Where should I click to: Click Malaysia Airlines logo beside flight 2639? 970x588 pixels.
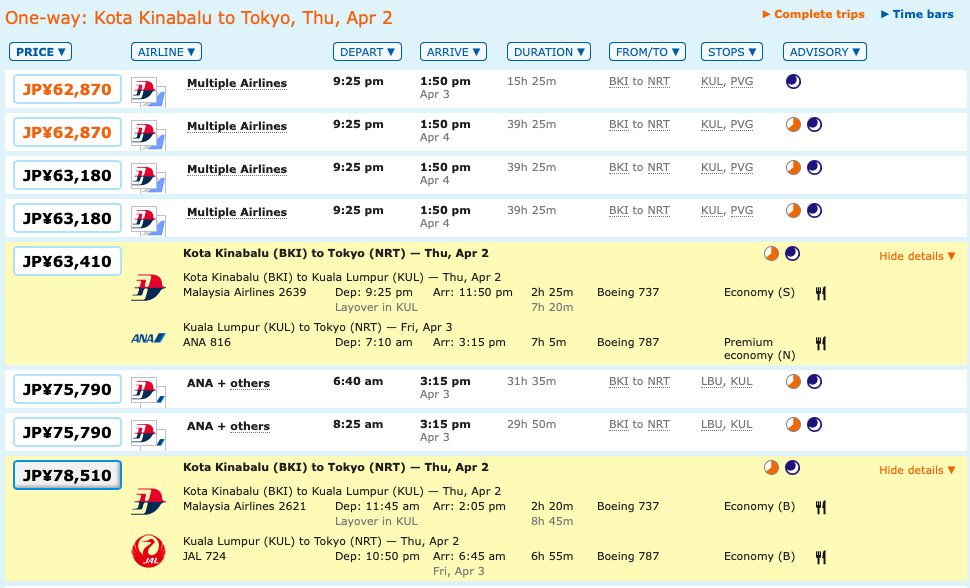[x=148, y=288]
